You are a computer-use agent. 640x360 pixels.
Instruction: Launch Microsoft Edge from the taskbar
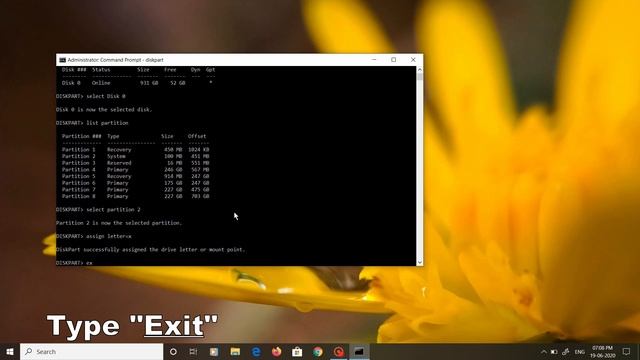point(256,351)
